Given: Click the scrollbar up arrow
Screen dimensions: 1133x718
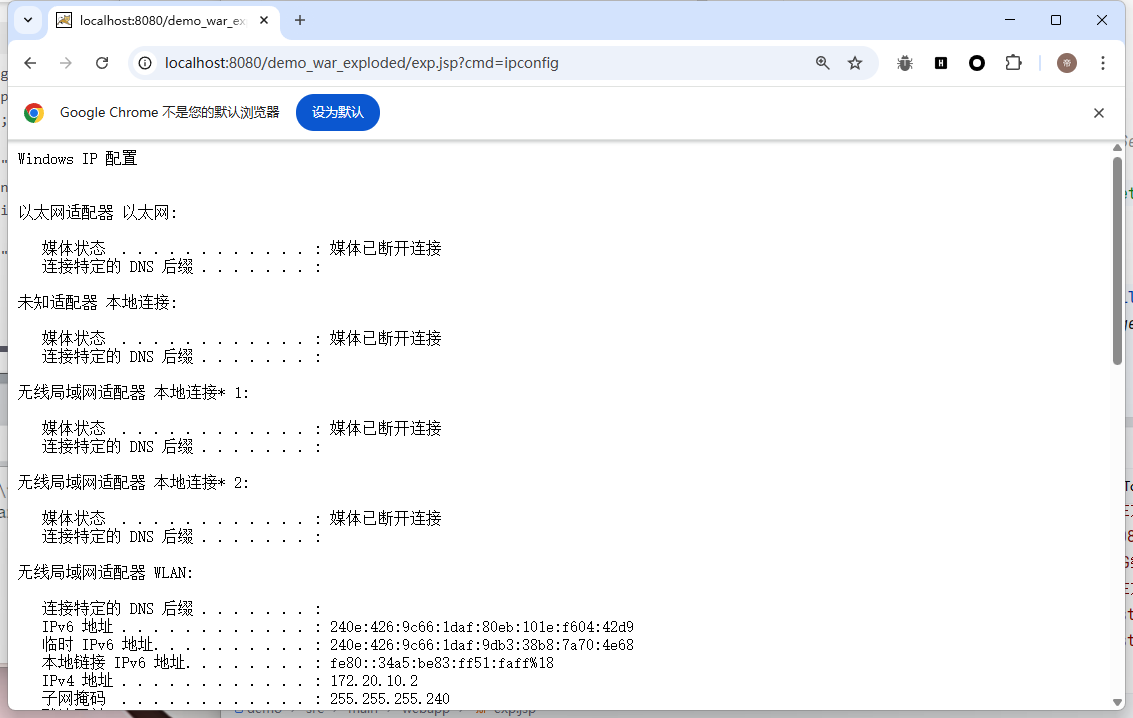Looking at the screenshot, I should click(1117, 148).
